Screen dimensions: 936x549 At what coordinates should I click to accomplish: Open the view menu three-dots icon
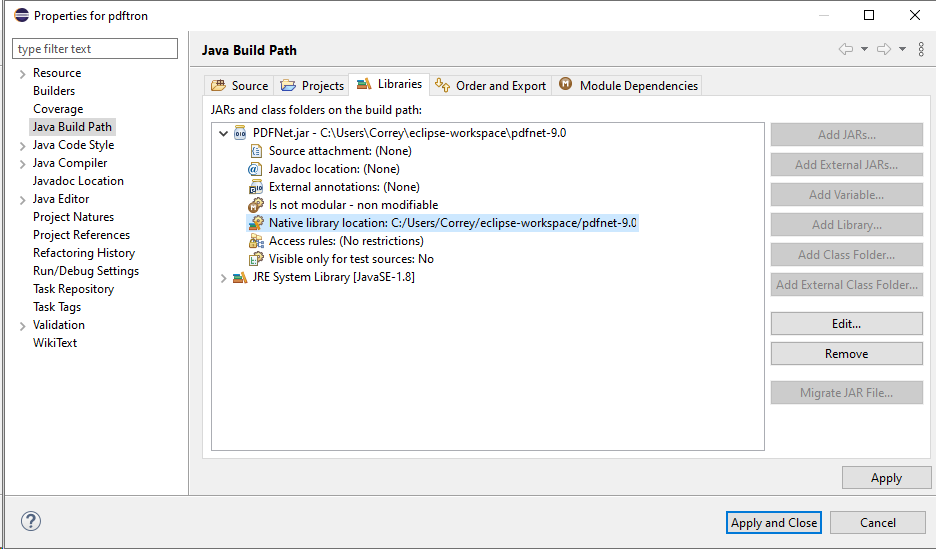pyautogui.click(x=921, y=49)
